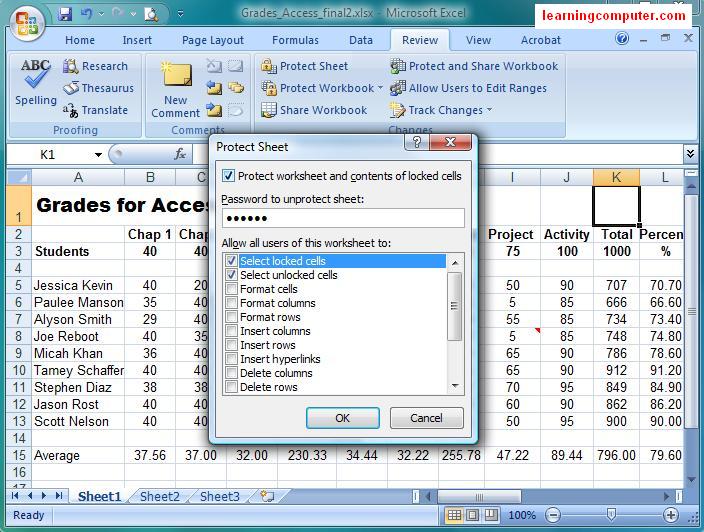Image resolution: width=704 pixels, height=532 pixels.
Task: Open the Name Box dropdown arrow
Action: 98,155
